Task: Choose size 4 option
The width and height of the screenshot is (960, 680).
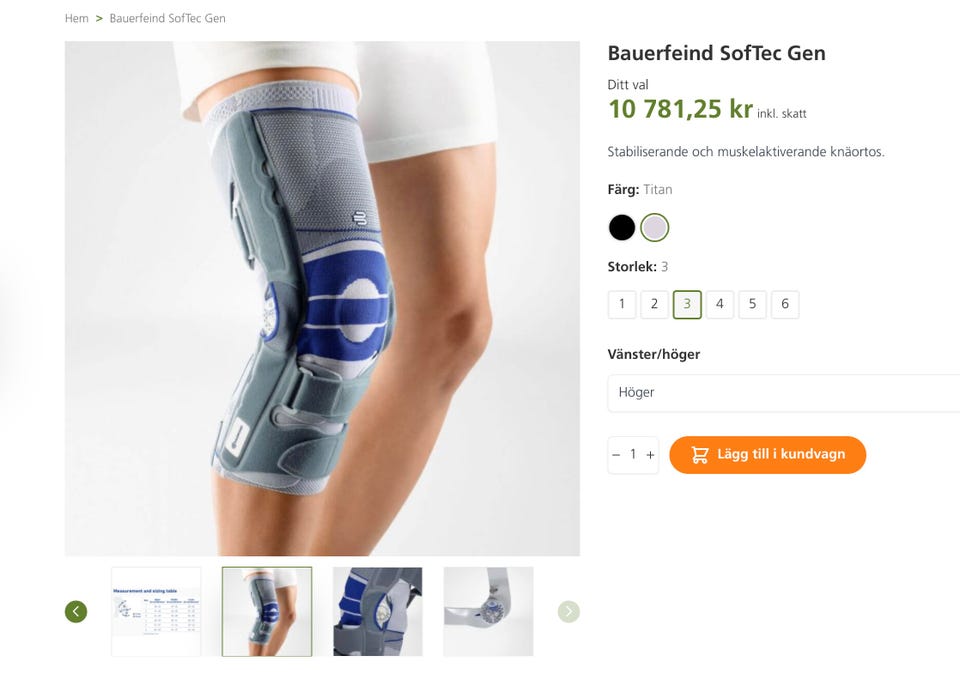Action: pos(719,304)
